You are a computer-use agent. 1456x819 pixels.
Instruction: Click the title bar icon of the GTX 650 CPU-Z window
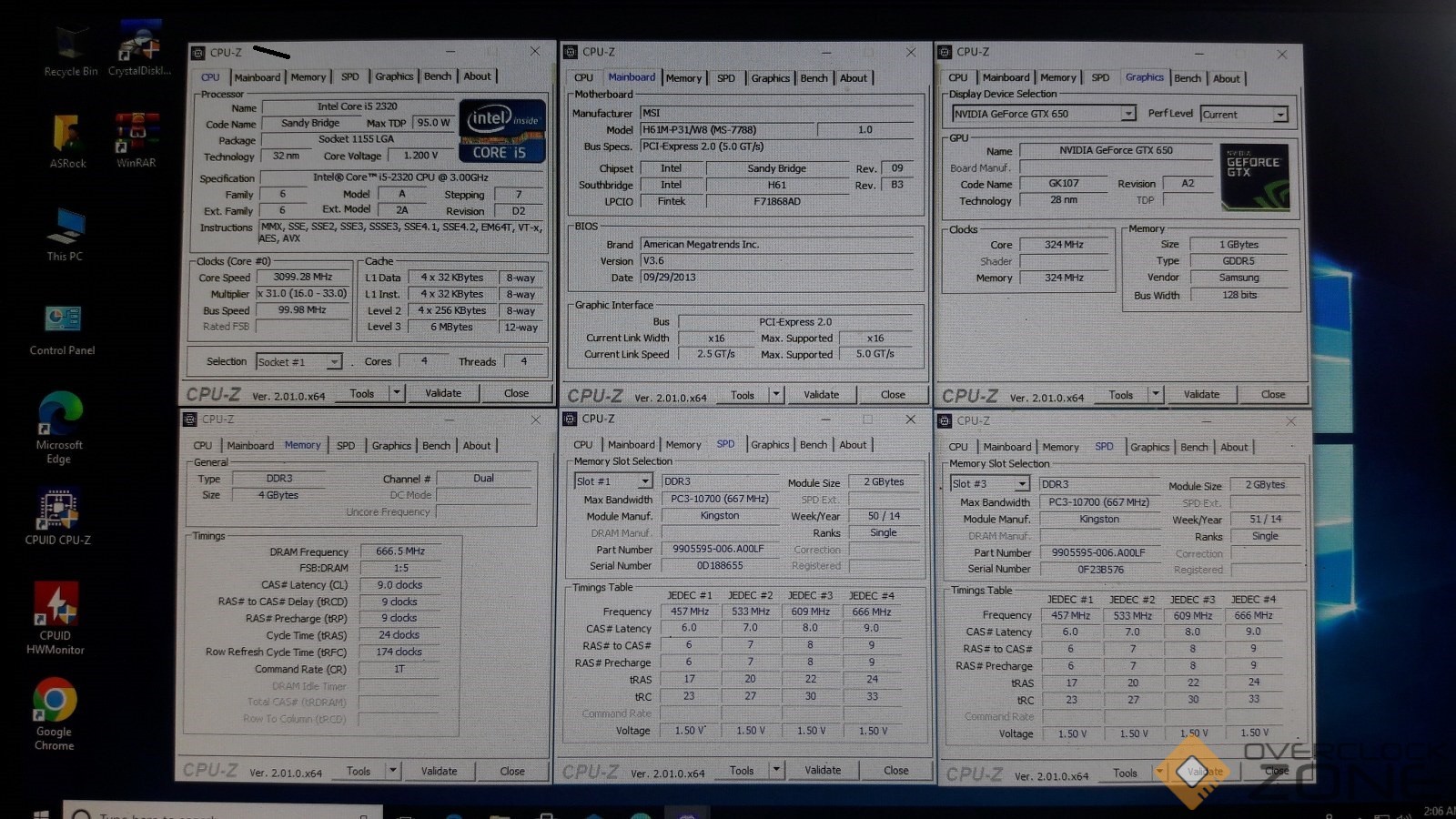click(945, 52)
